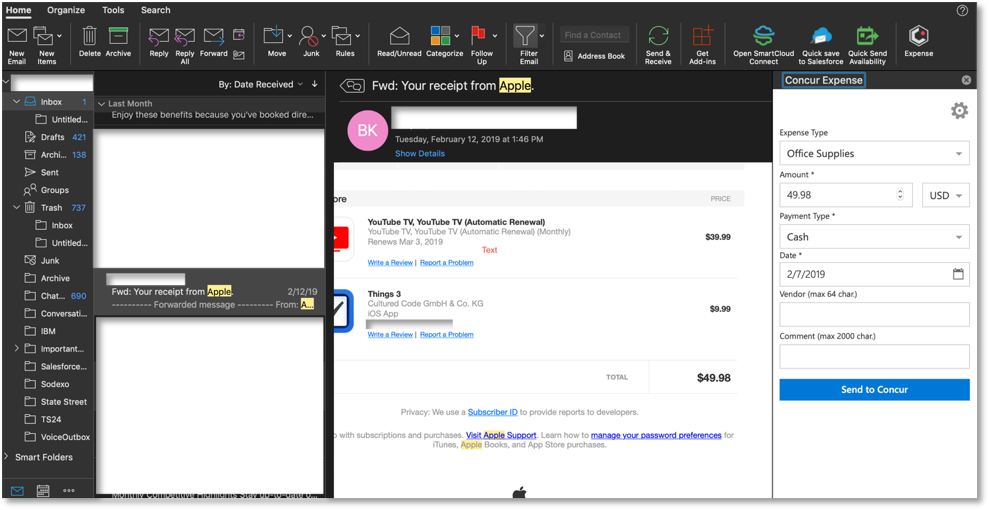Viewport: 989px width, 510px height.
Task: Select the Fwd: Your receipt from Apple message
Action: (x=209, y=292)
